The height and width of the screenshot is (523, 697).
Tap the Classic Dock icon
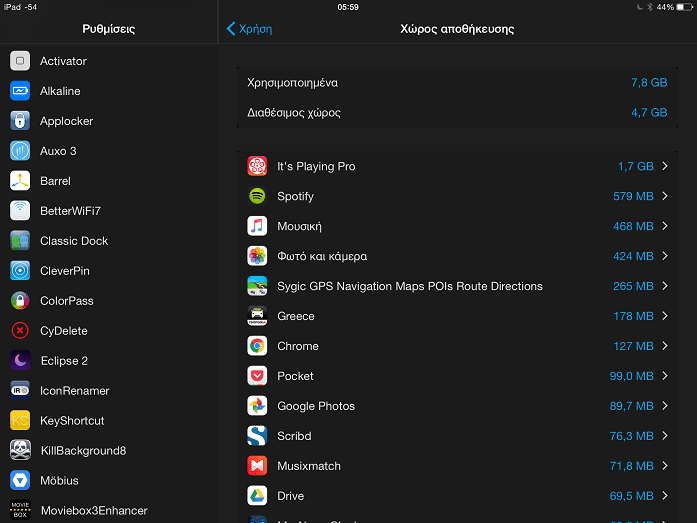(20, 240)
